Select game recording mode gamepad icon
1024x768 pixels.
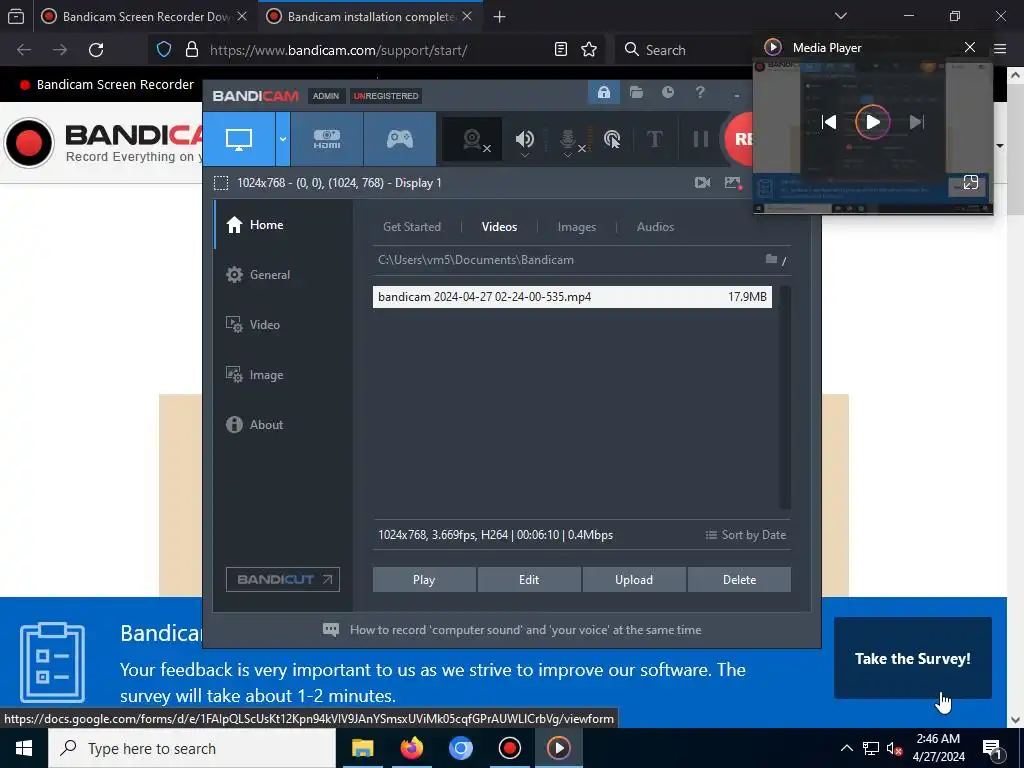click(400, 139)
